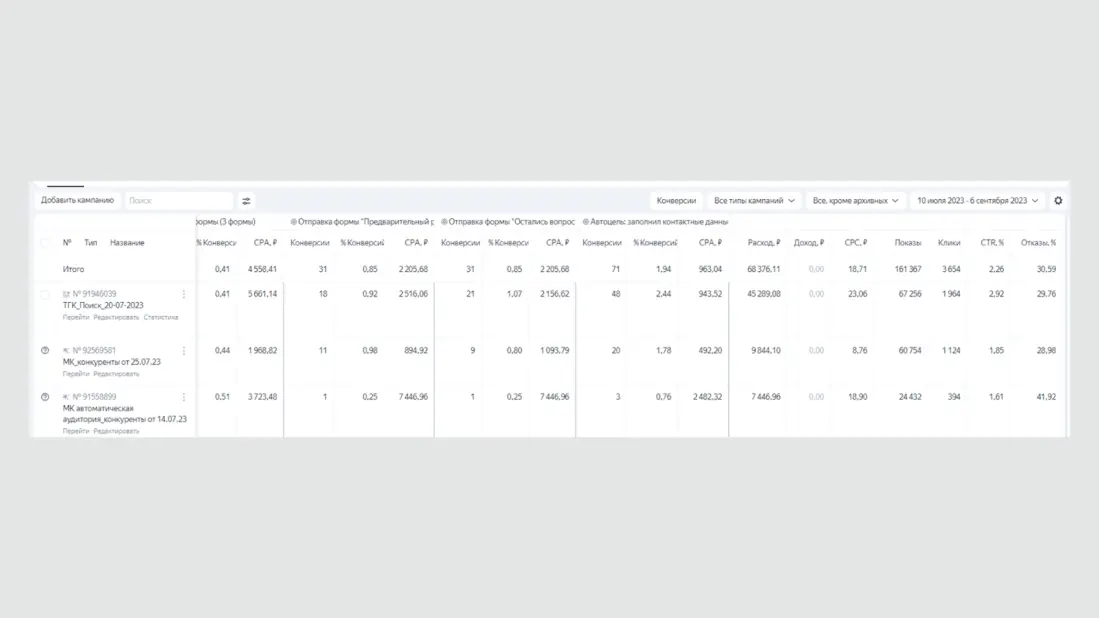Sort by the Показы column header
The width and height of the screenshot is (1099, 618).
[908, 242]
